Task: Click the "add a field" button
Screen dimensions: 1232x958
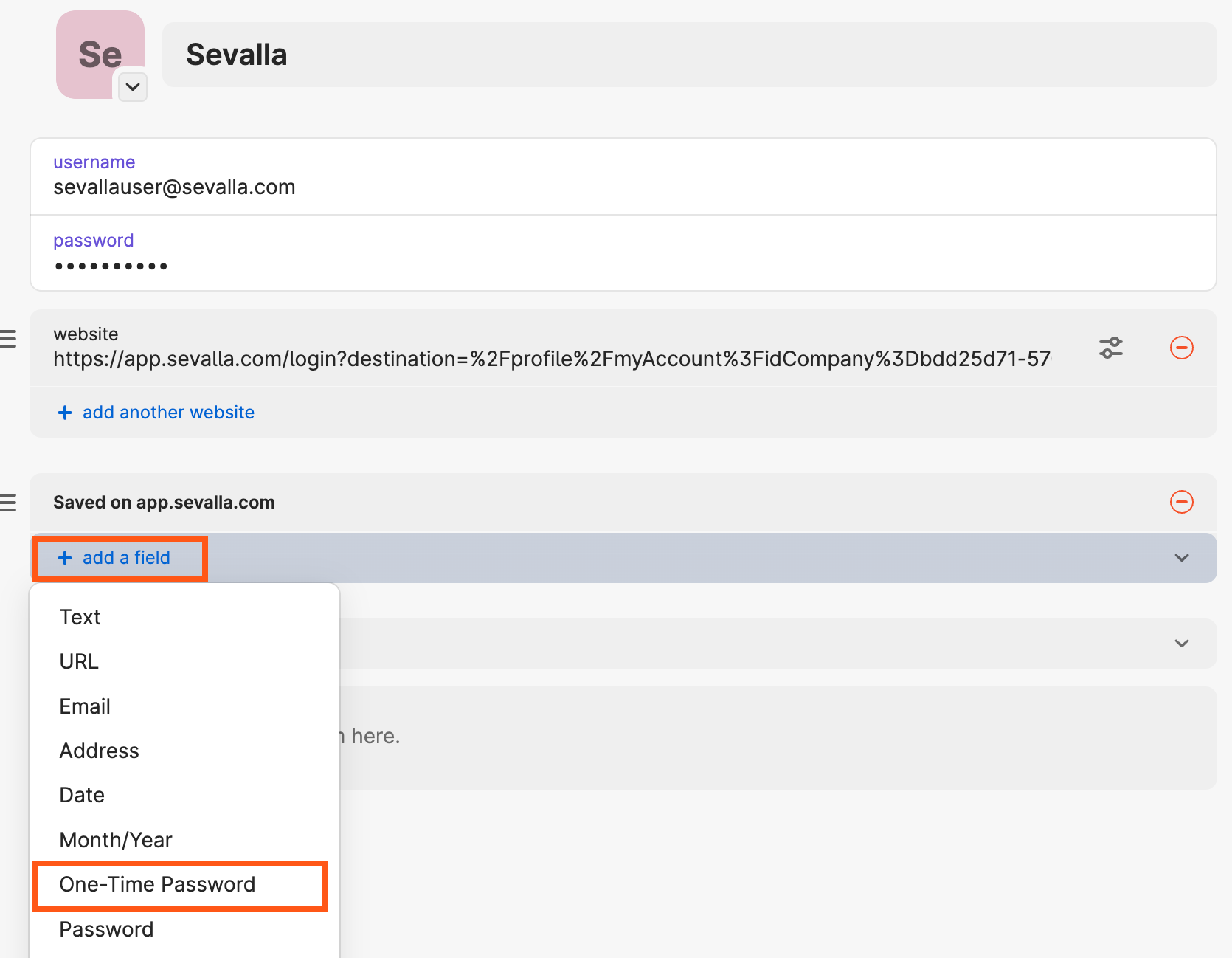Action: click(119, 558)
